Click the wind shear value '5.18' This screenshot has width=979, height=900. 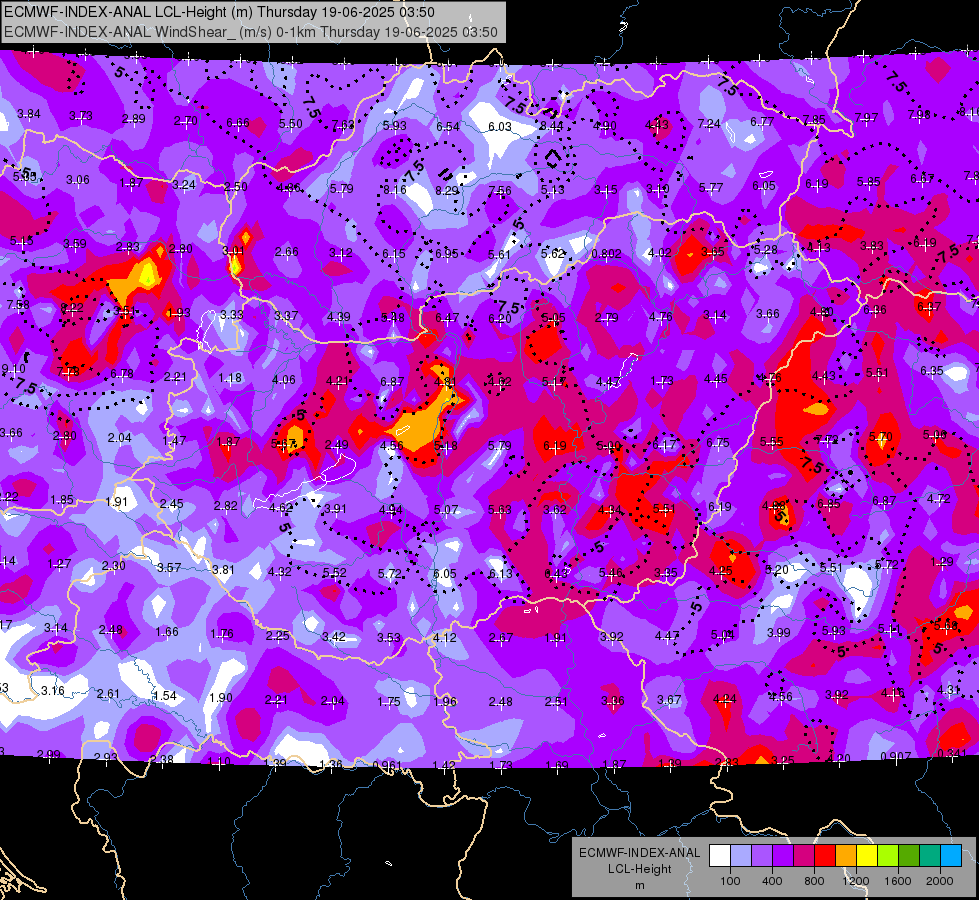tap(446, 446)
